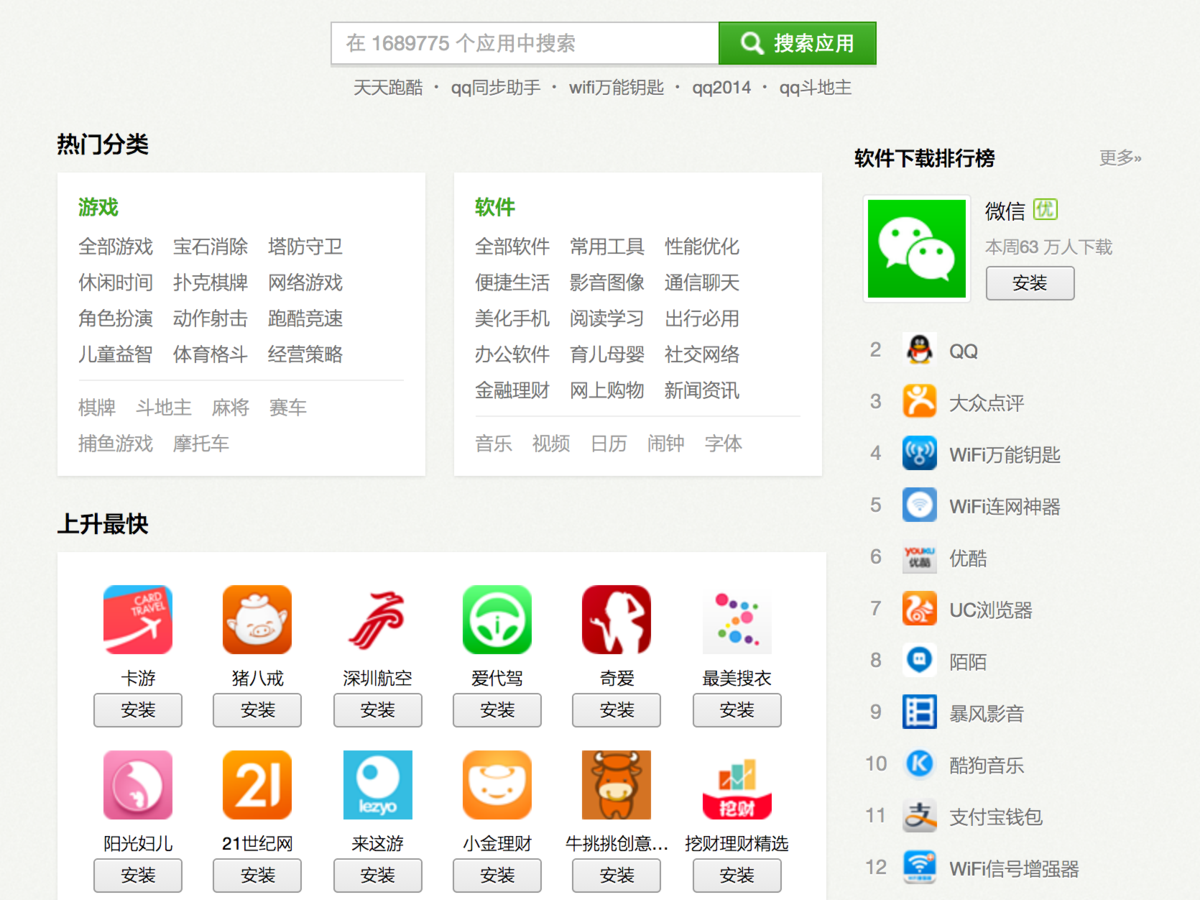Focus the app search input field
This screenshot has width=1200, height=900.
(525, 43)
